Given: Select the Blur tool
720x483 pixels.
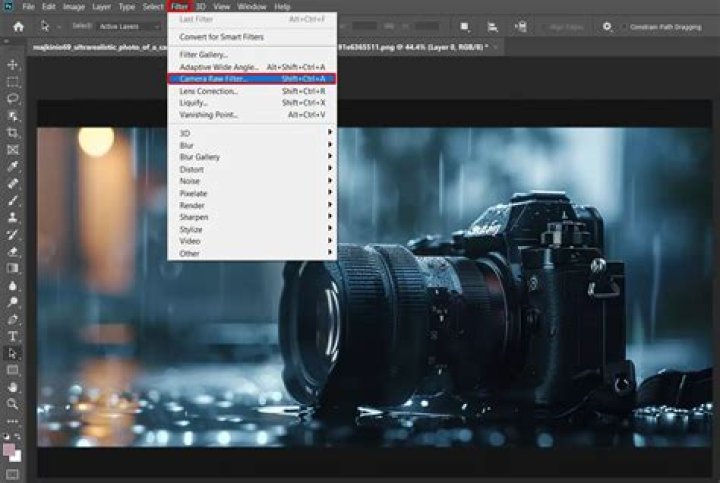Looking at the screenshot, I should coord(13,285).
